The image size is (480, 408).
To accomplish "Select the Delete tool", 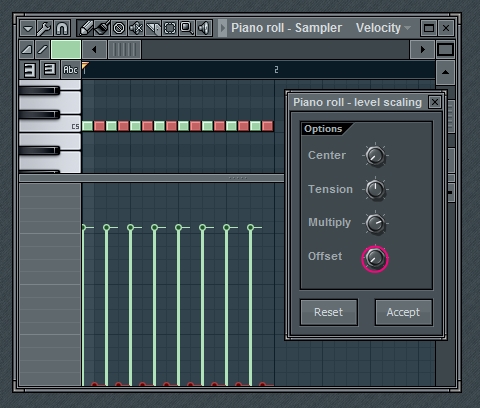I will (x=119, y=28).
